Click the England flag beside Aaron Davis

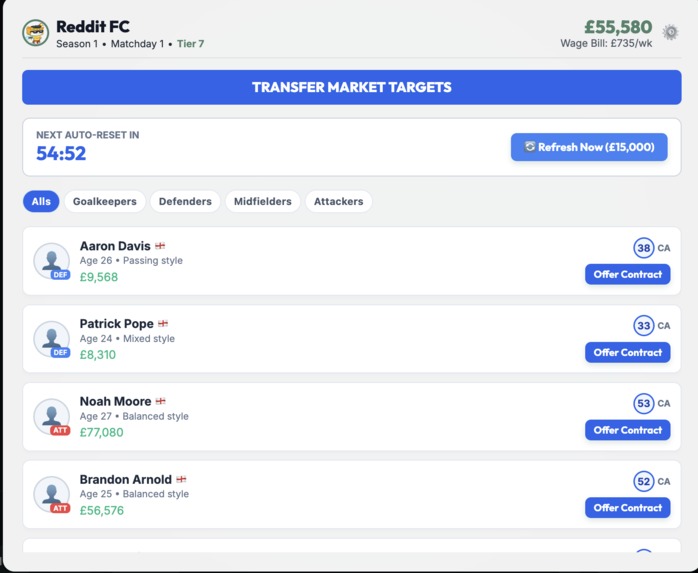click(x=160, y=246)
